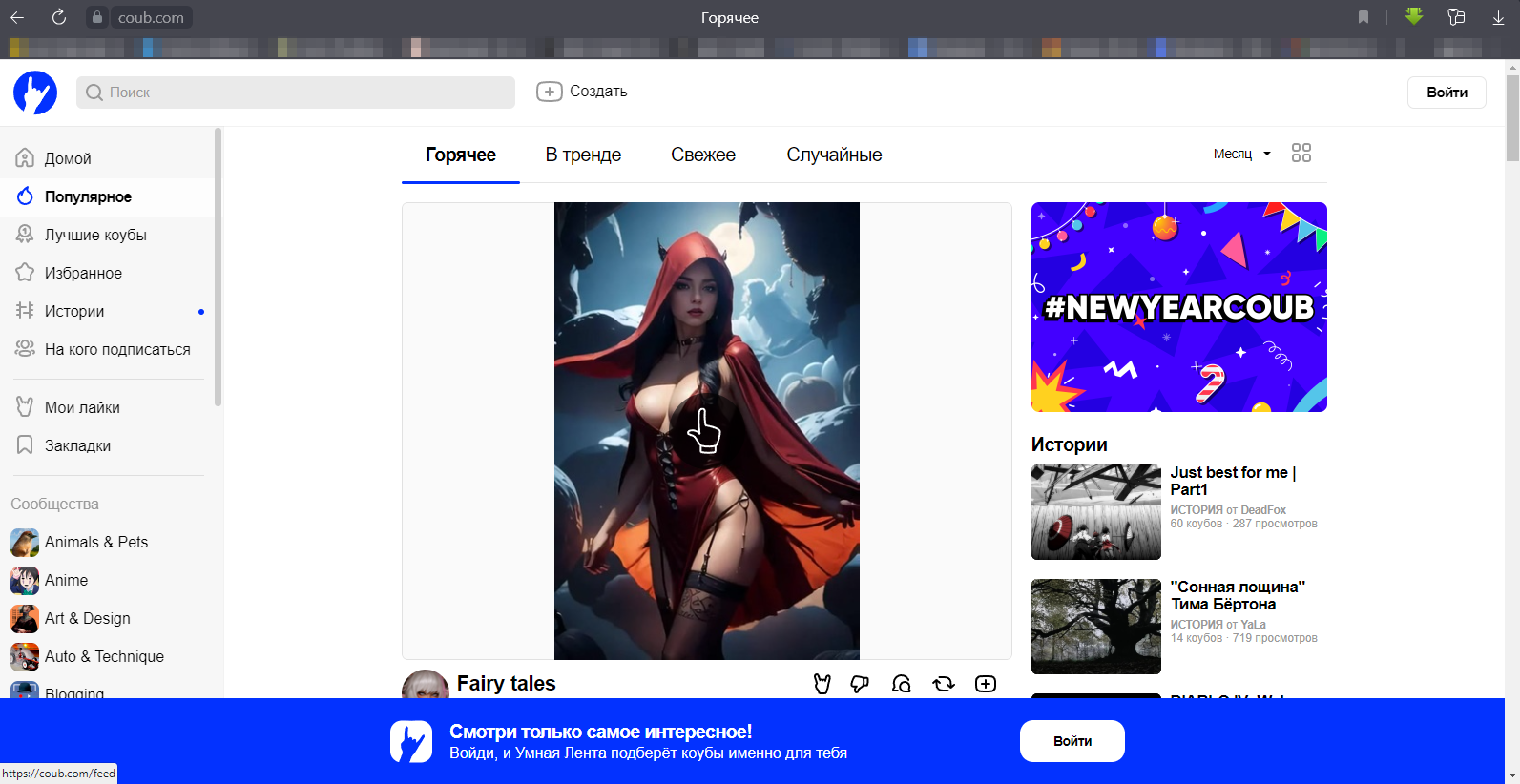The height and width of the screenshot is (784, 1520).
Task: Switch to the В тренде tab
Action: (x=583, y=155)
